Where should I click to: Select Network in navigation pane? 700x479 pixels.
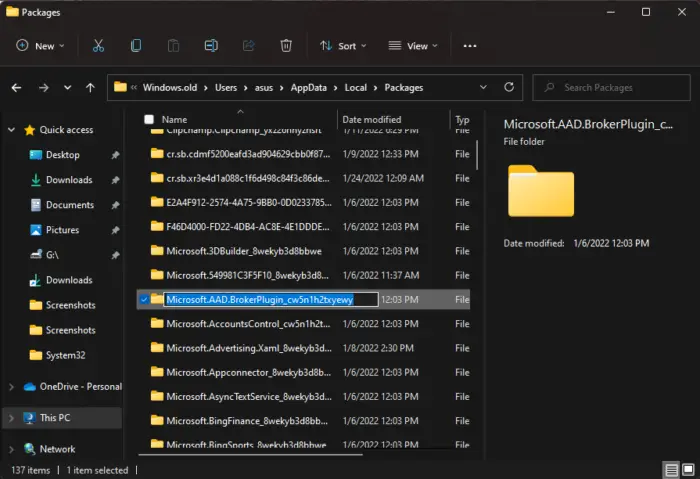57,449
